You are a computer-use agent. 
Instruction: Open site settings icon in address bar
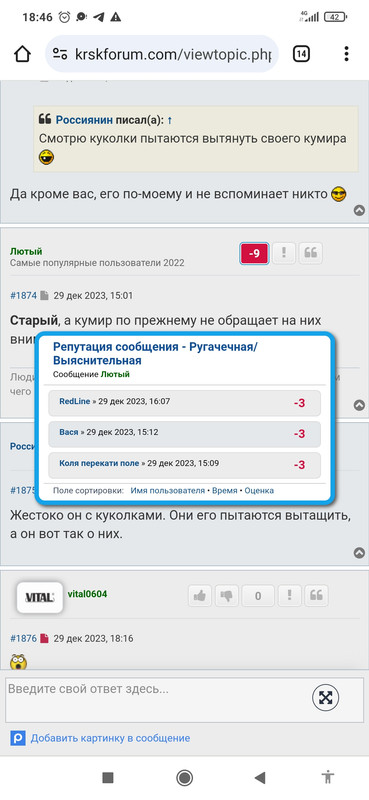[x=60, y=54]
